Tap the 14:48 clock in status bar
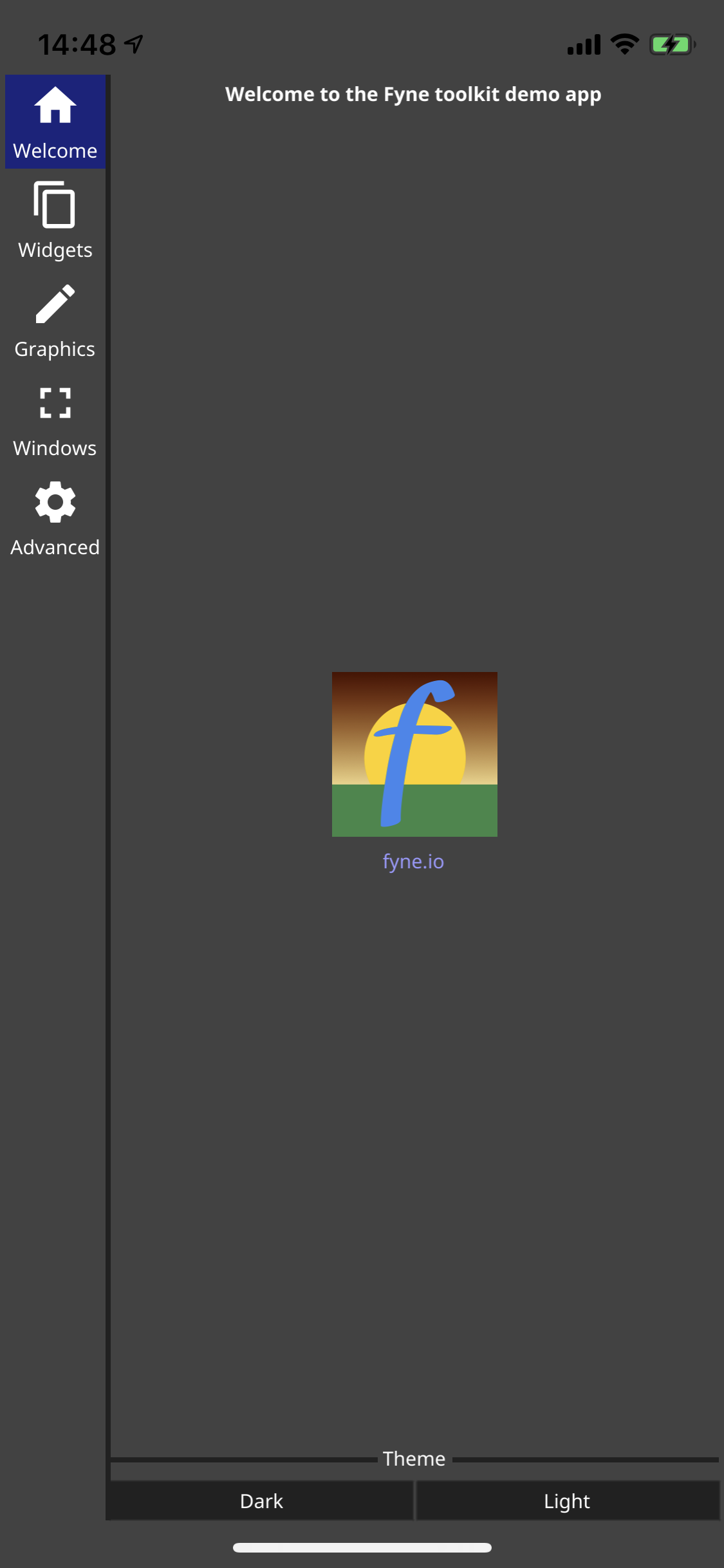Image resolution: width=724 pixels, height=1568 pixels. [x=77, y=44]
